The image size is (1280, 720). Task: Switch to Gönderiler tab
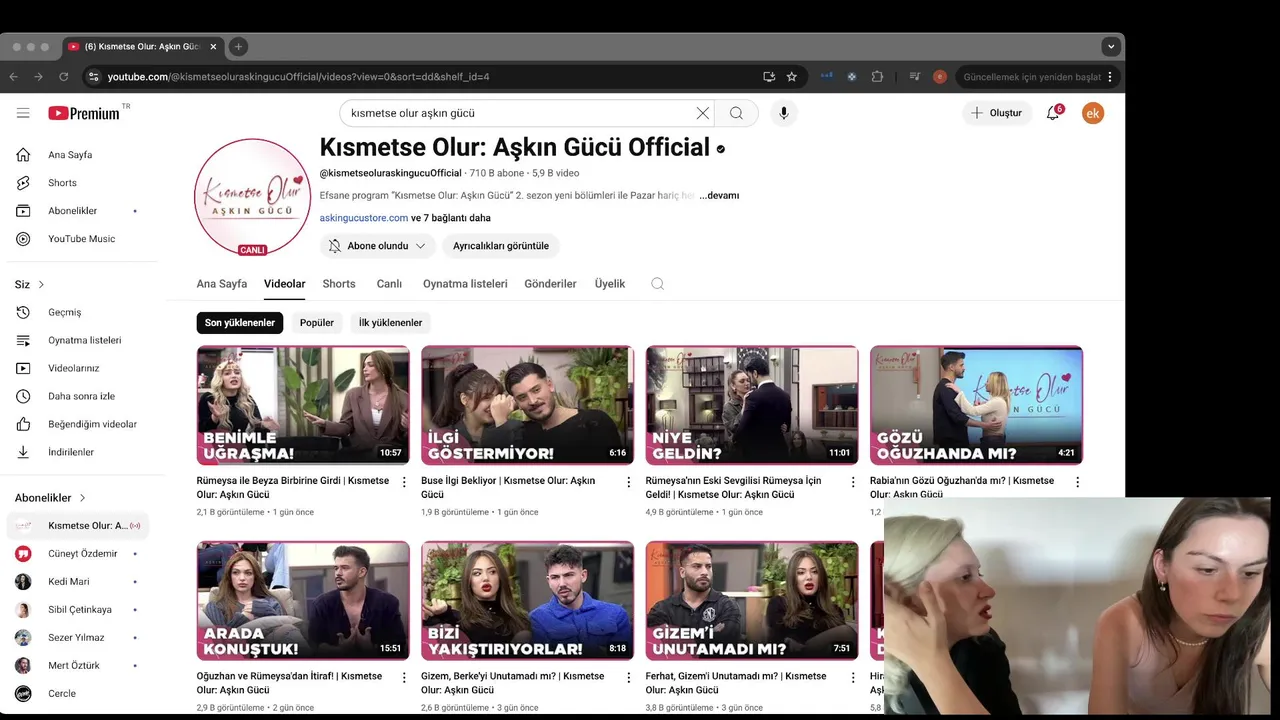point(550,284)
